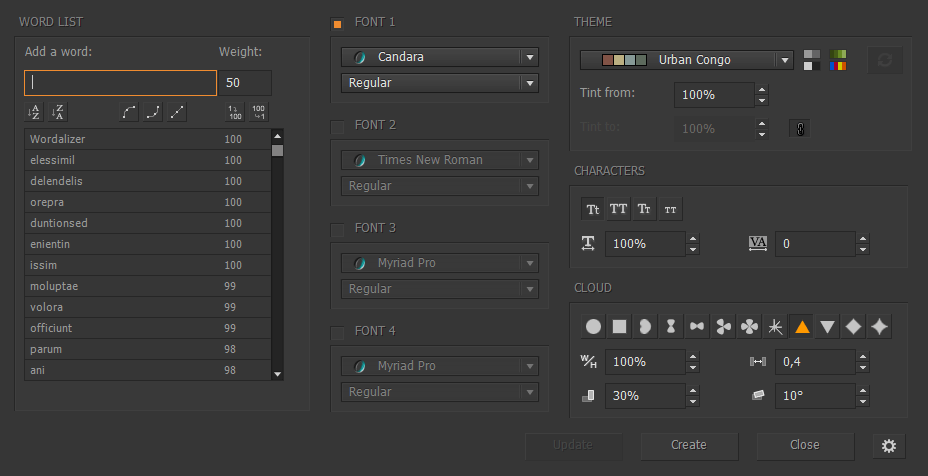Sort word list Z to A
Viewport: 928px width, 476px height.
59,112
